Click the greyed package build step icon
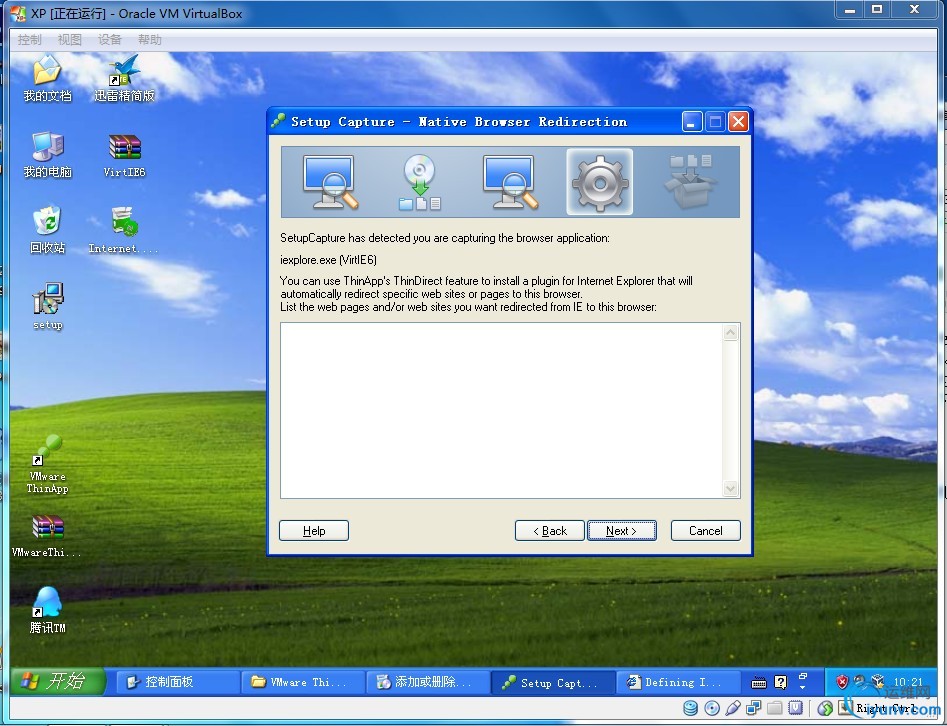 click(x=690, y=182)
